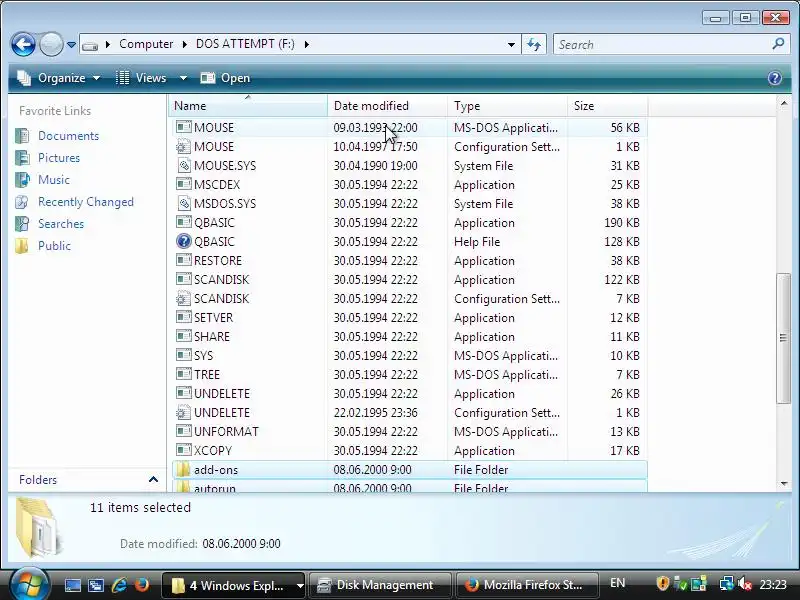This screenshot has width=800, height=600.
Task: Switch to Mozilla Firefox taskbar window
Action: pyautogui.click(x=527, y=585)
